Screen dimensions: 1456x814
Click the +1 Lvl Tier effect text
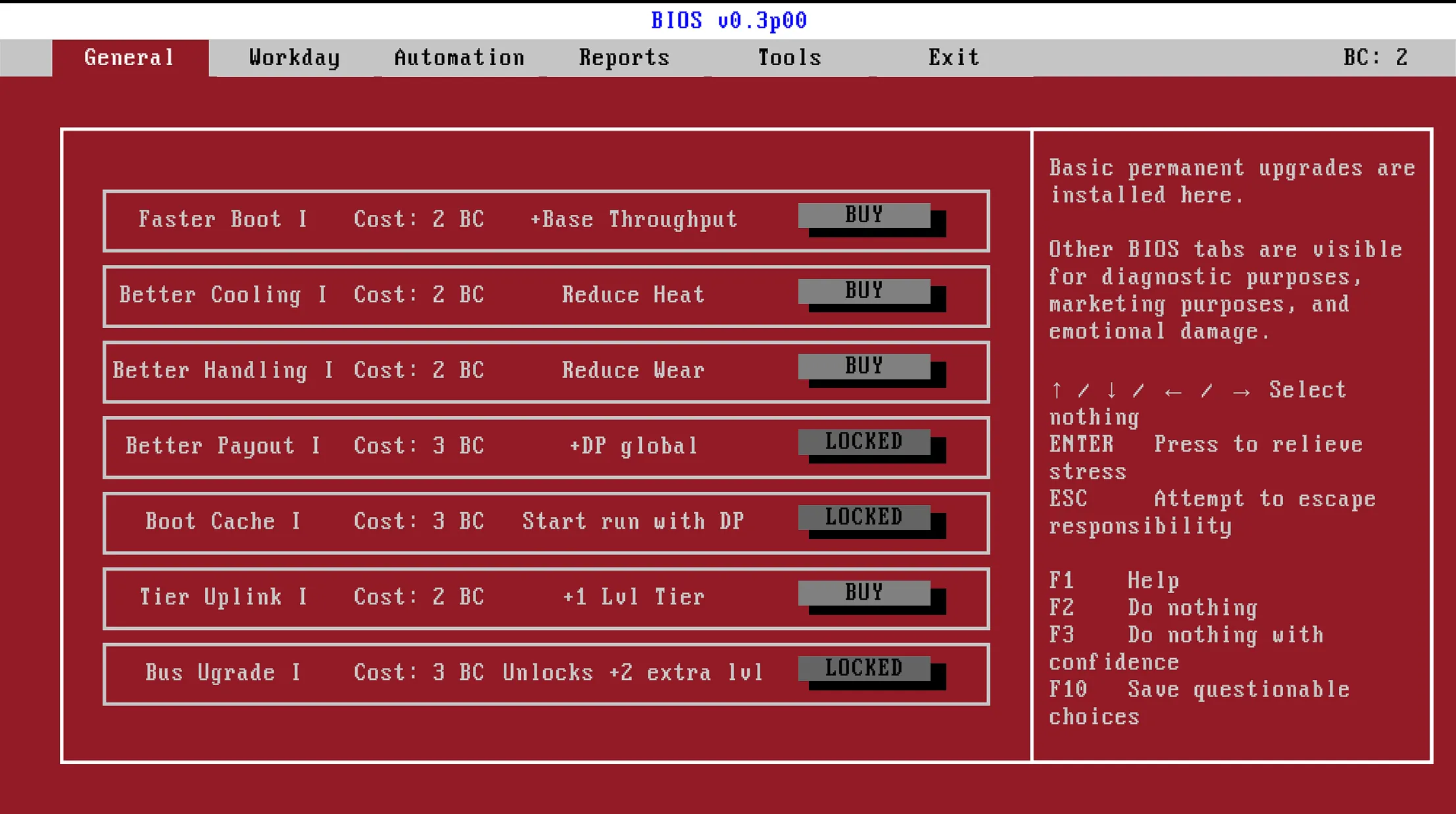tap(634, 598)
